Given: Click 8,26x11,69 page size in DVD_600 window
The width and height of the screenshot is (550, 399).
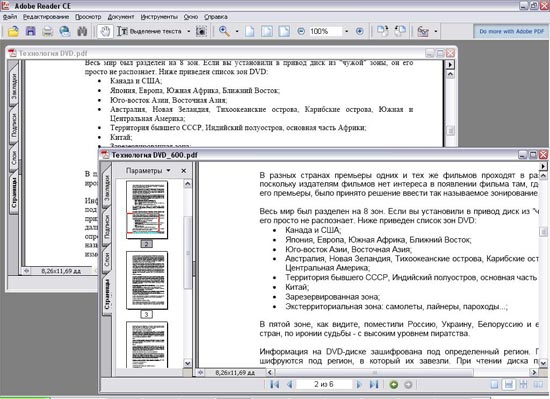Looking at the screenshot, I should 235,372.
